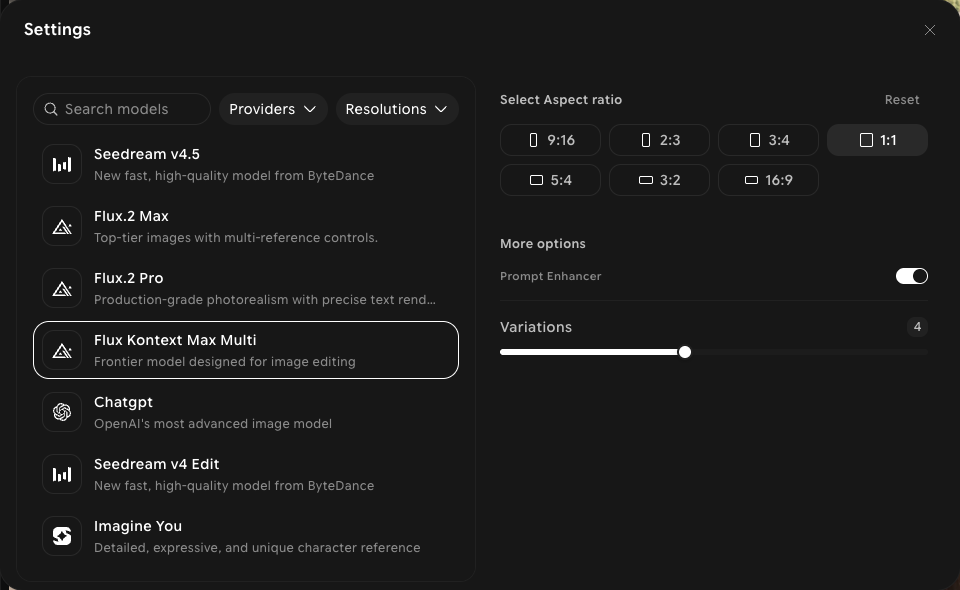Choose the Flux.2 Max model
The height and width of the screenshot is (590, 960).
coord(246,226)
